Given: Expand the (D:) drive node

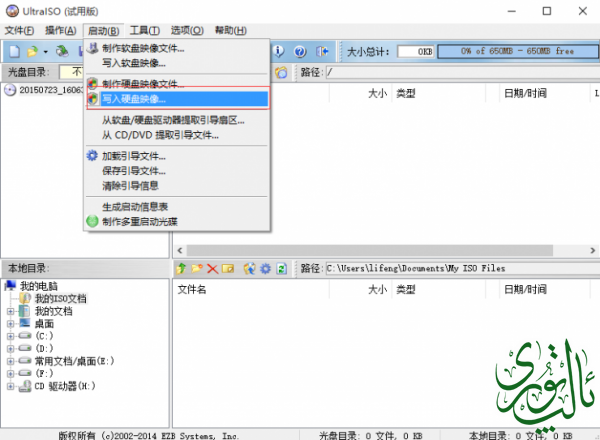Looking at the screenshot, I should click(x=11, y=349).
